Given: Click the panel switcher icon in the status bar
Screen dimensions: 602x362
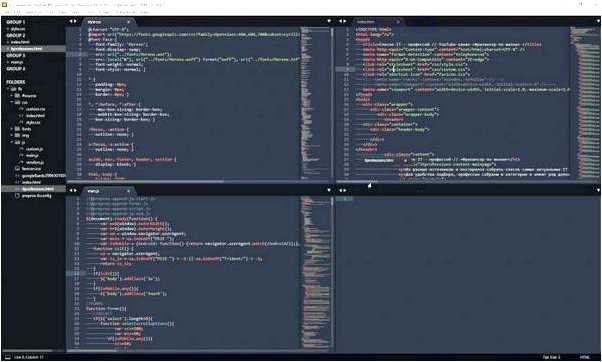Looking at the screenshot, I should 8,357.
